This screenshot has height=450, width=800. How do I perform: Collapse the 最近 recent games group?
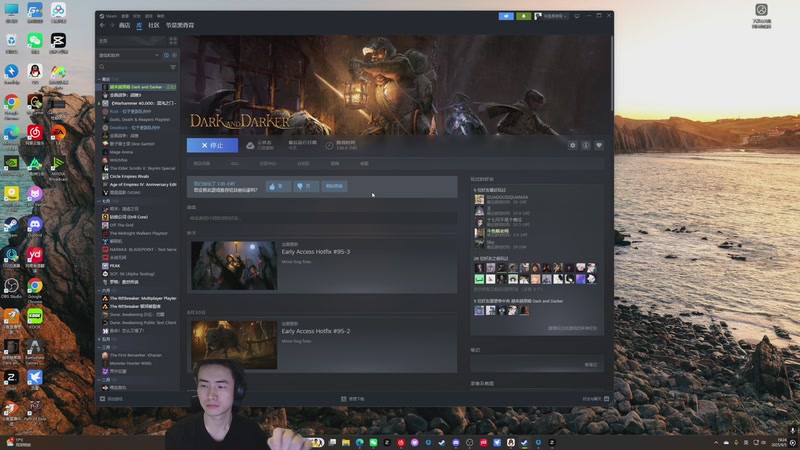99,79
